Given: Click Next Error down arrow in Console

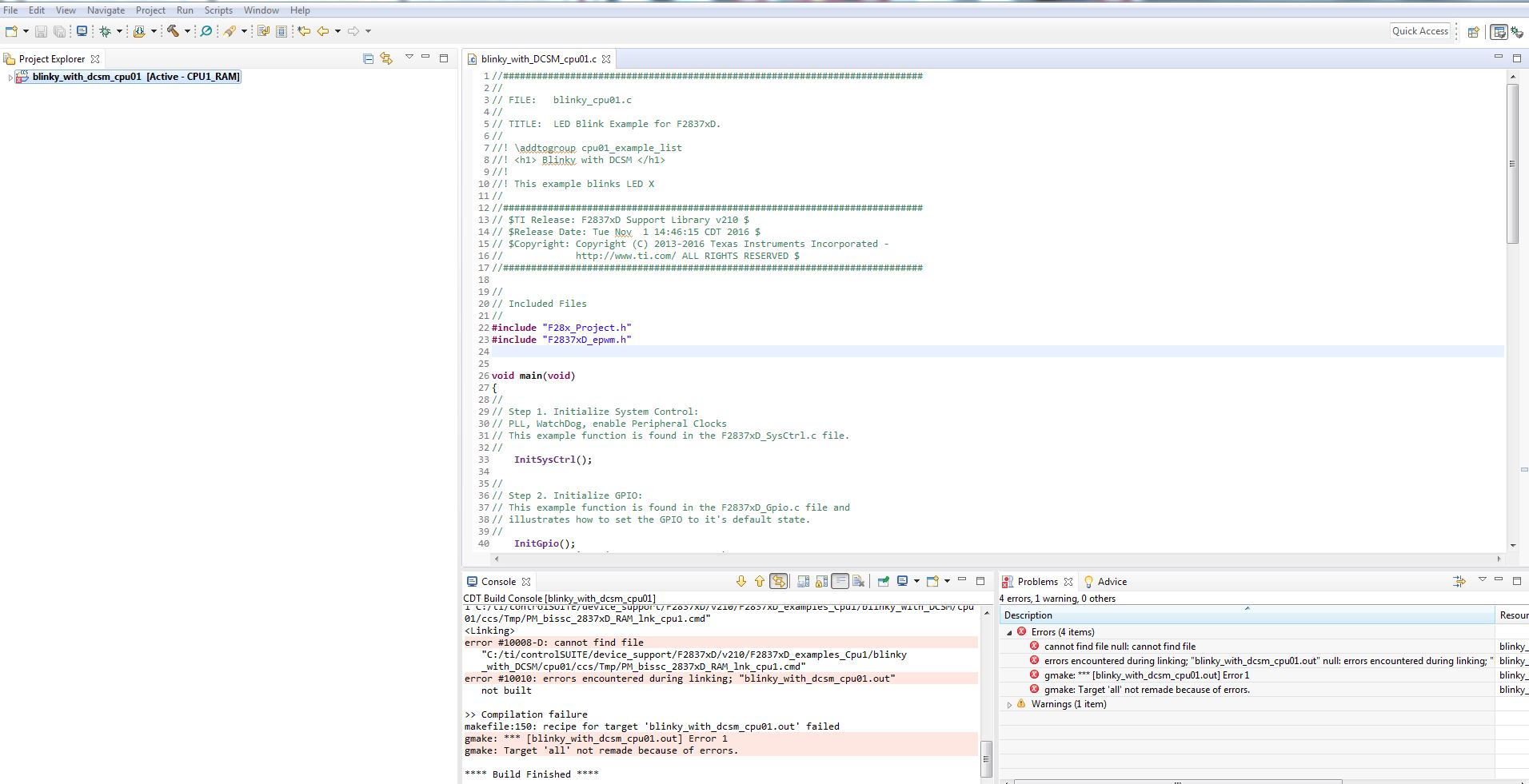Looking at the screenshot, I should 741,581.
